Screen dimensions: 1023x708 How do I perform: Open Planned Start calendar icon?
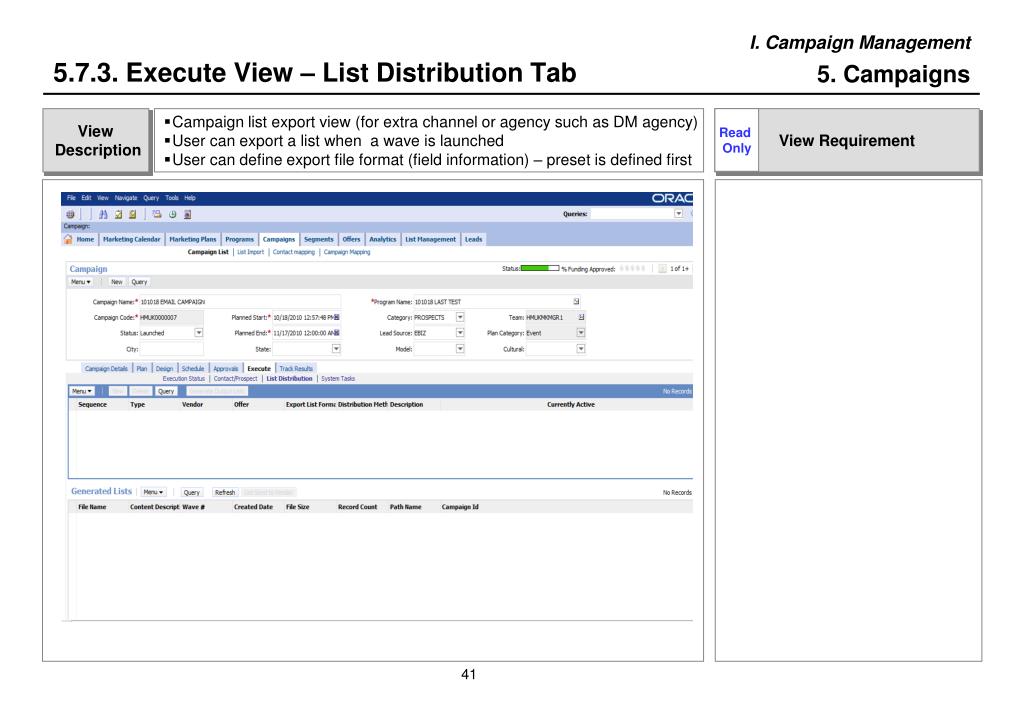click(337, 317)
